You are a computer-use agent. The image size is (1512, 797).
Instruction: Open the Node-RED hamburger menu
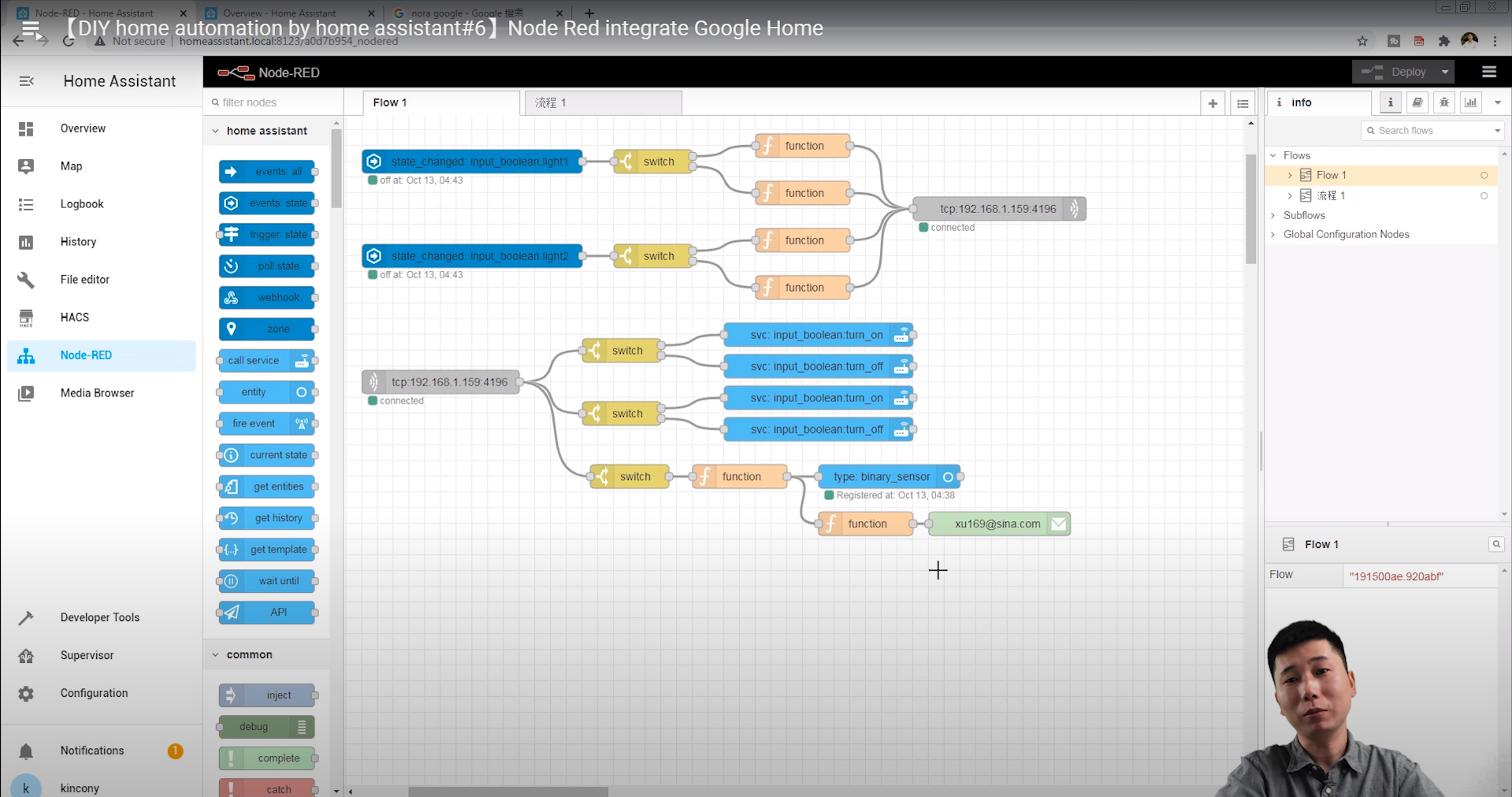1488,72
